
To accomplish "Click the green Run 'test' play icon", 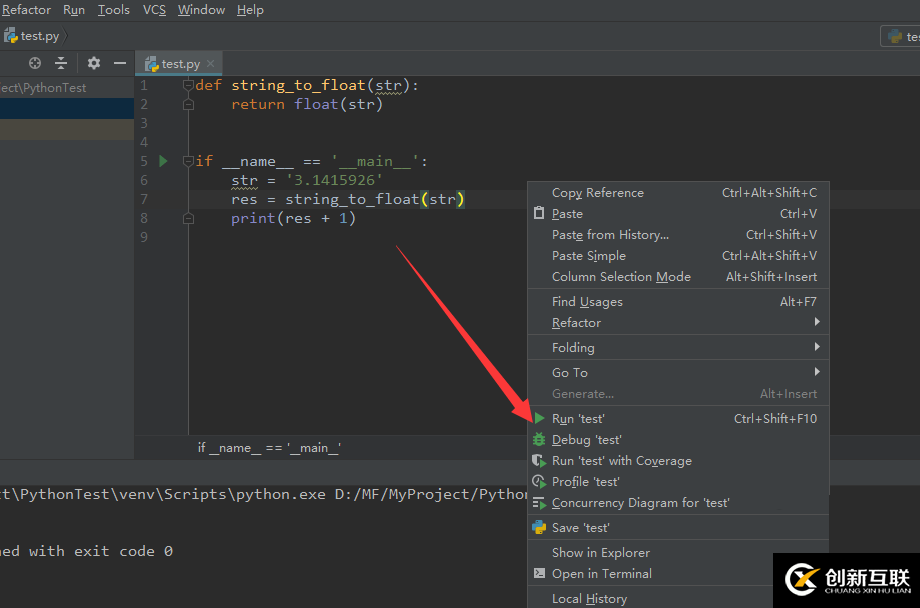I will (x=539, y=418).
